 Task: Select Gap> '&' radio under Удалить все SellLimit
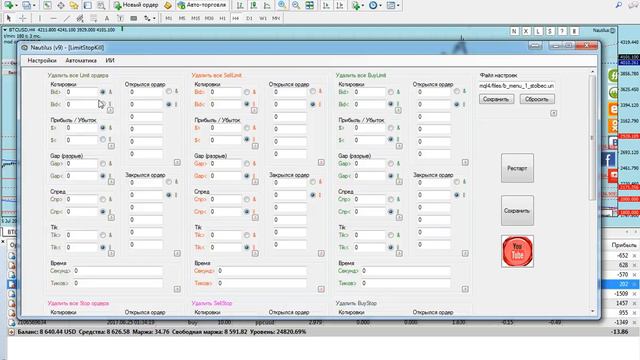tap(247, 164)
